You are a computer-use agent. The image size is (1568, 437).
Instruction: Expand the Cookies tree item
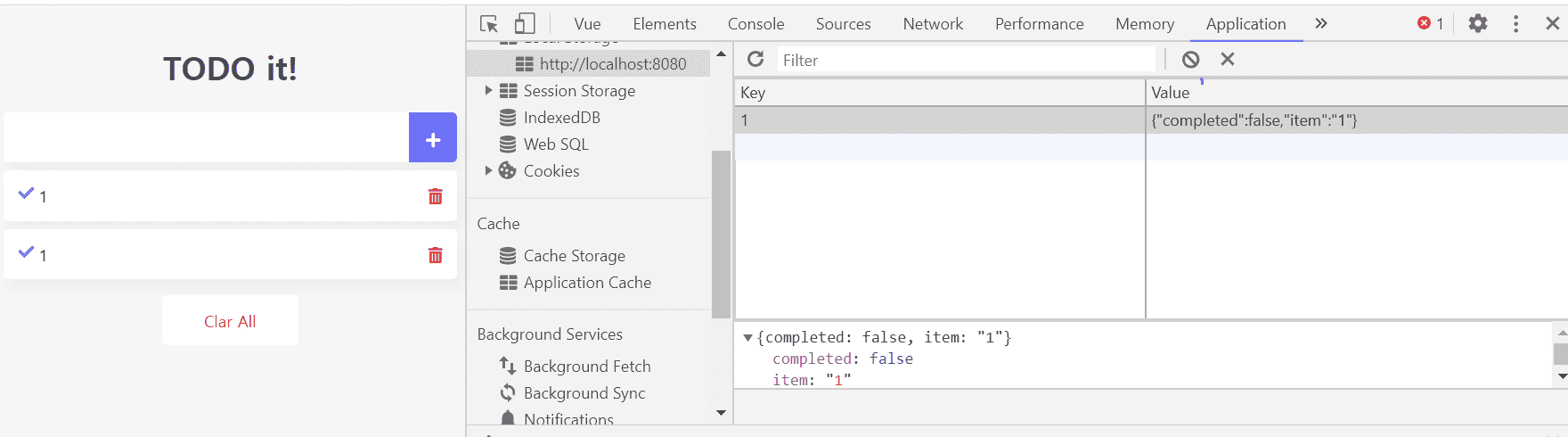(488, 170)
